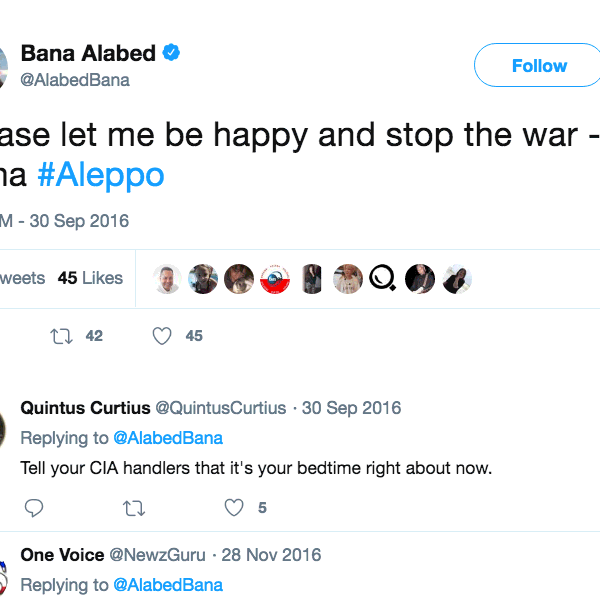
Task: Click the Follow button
Action: click(x=538, y=66)
